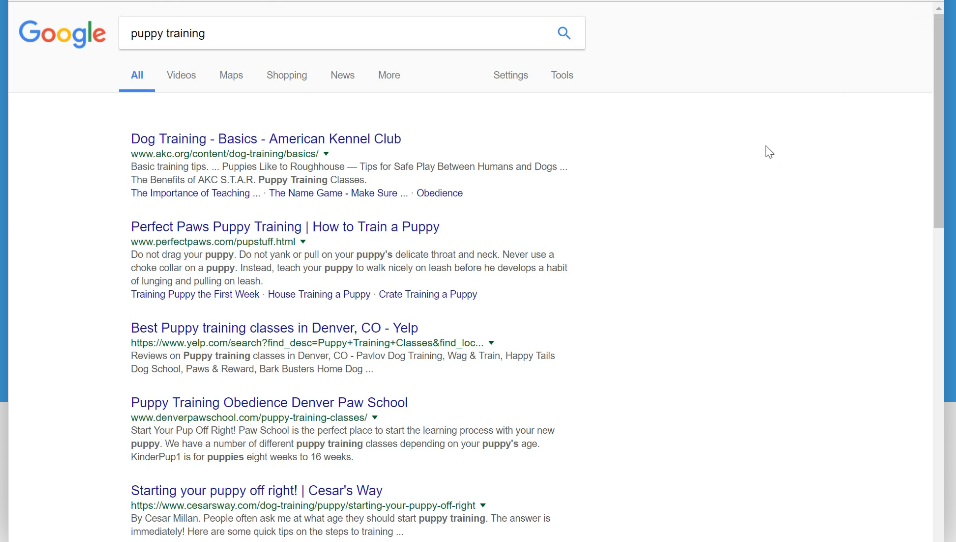Image resolution: width=956 pixels, height=542 pixels.
Task: Open the search Tools option
Action: click(x=562, y=75)
